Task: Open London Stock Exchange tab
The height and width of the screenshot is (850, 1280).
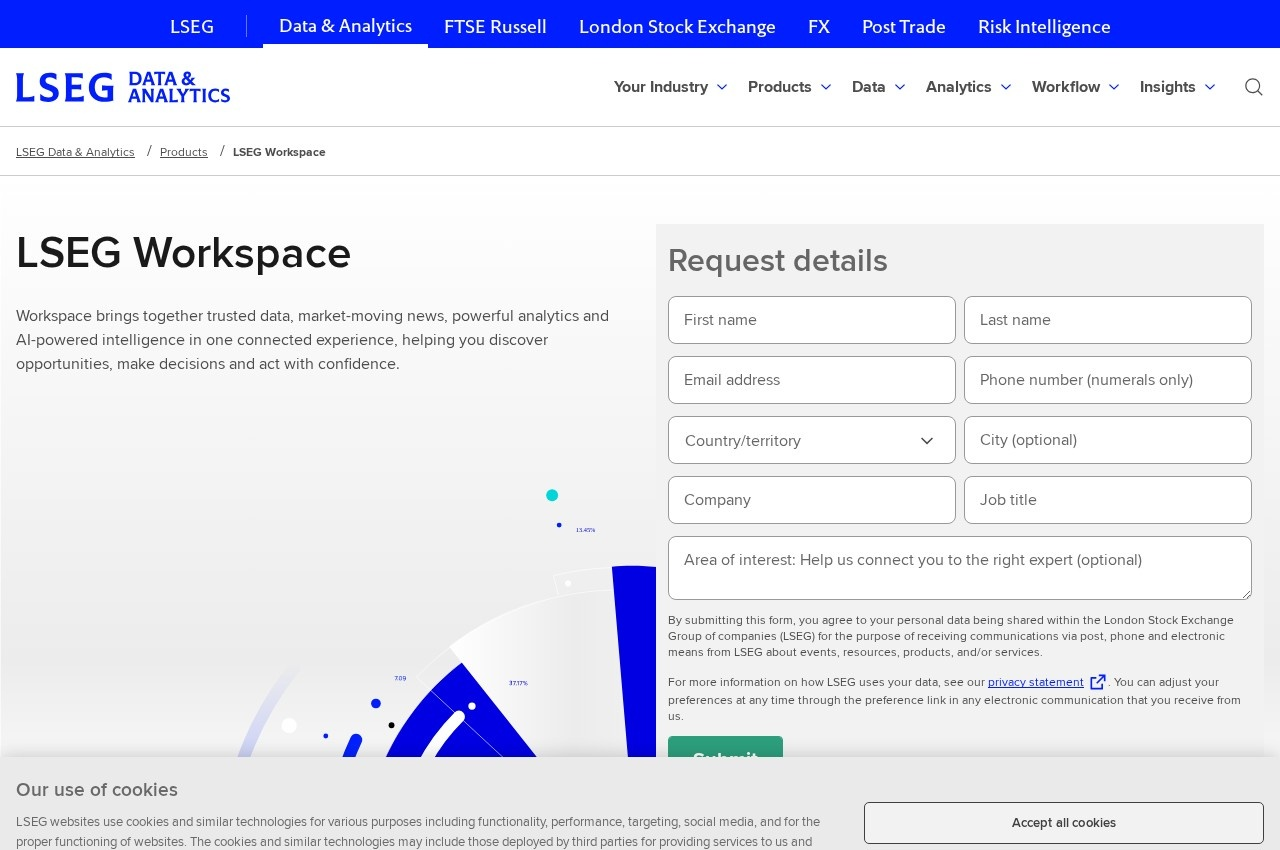Action: [x=677, y=26]
